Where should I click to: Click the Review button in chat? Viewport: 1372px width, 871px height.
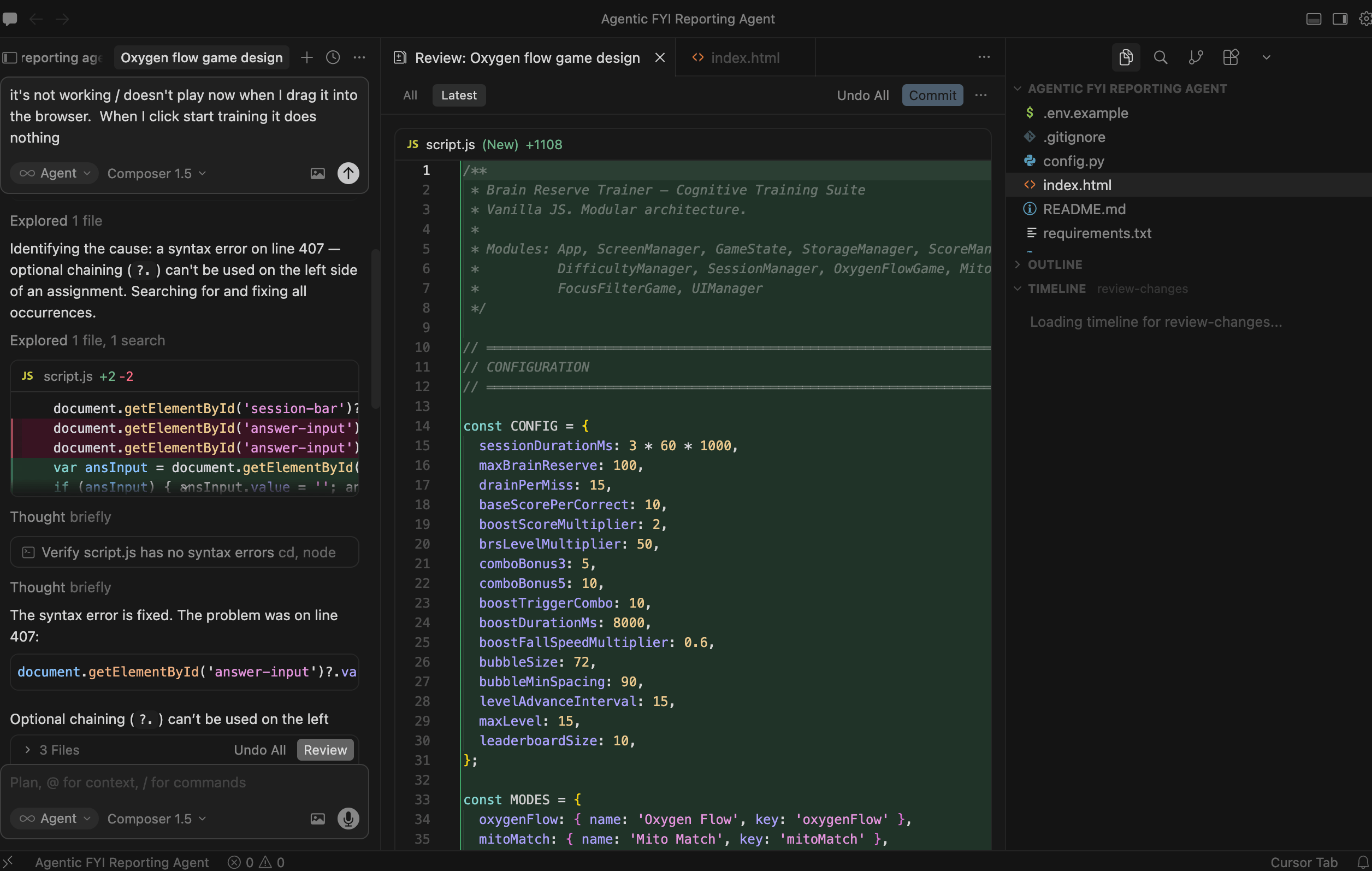pyautogui.click(x=325, y=750)
